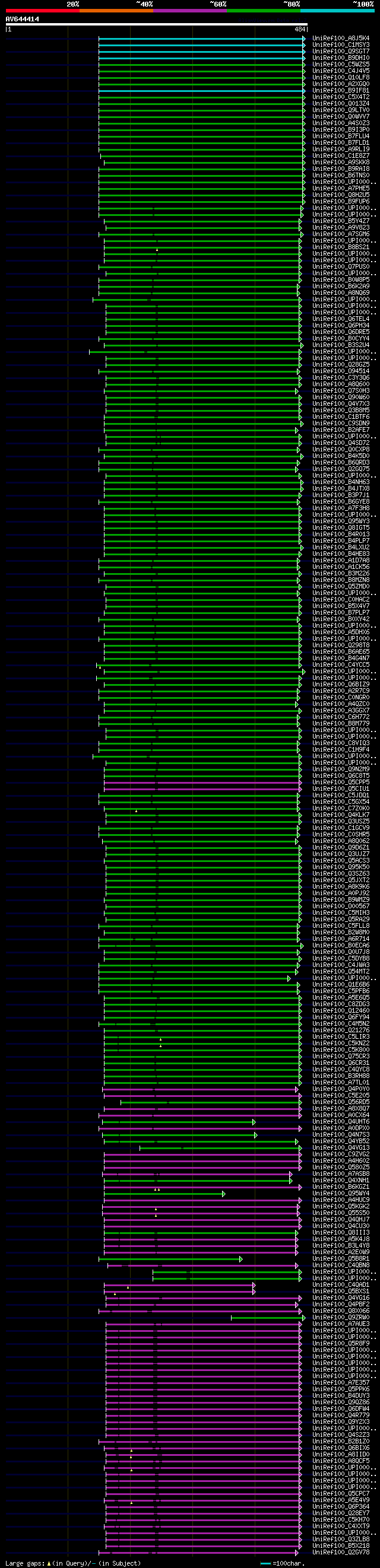Select the UniRef100_C1H9F4 entry
This screenshot has height=1568, width=380.
tap(341, 750)
